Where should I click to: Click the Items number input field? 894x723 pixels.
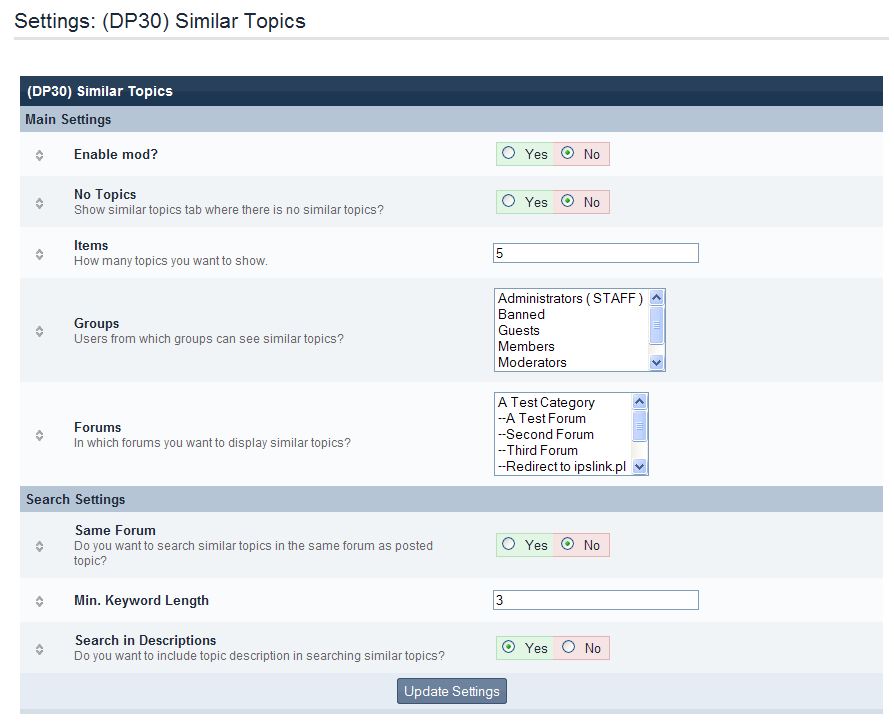[x=596, y=253]
